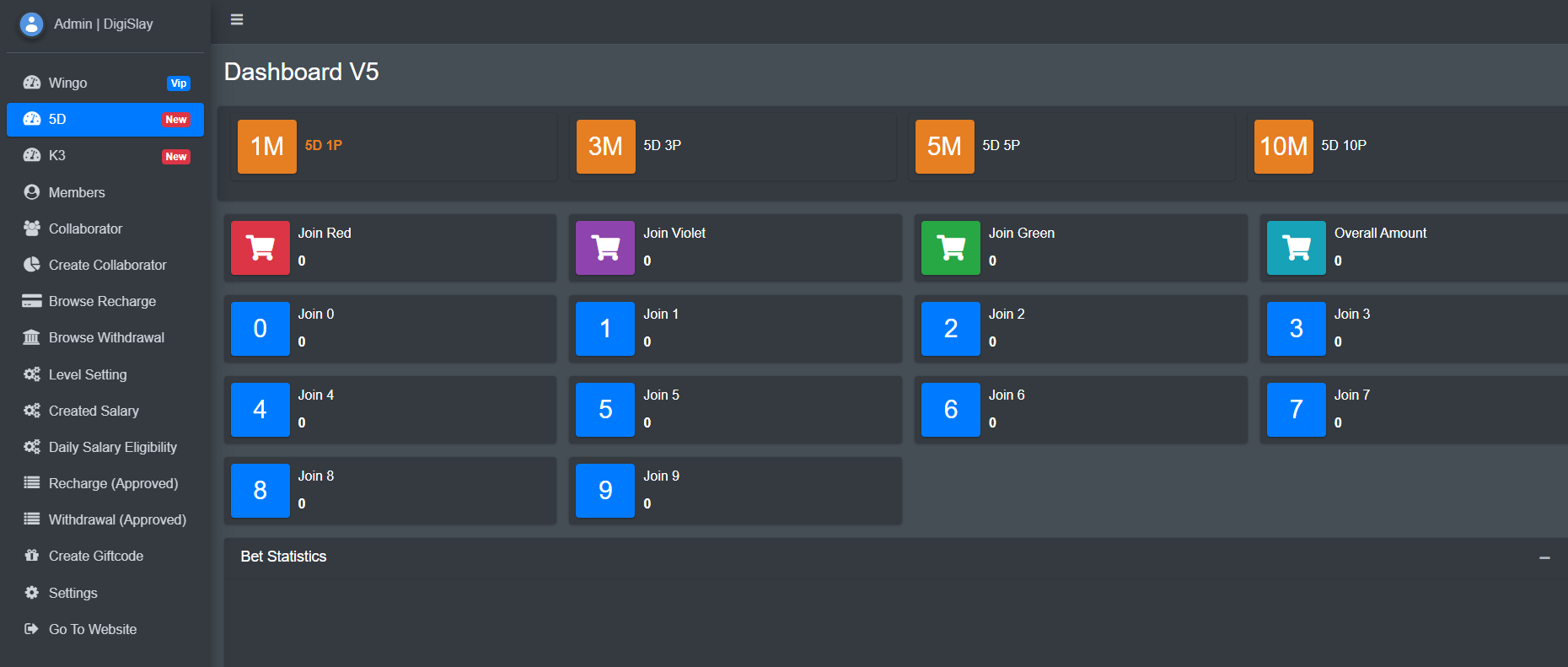1568x667 pixels.
Task: Click the purple Join Violet cart icon
Action: [x=605, y=248]
